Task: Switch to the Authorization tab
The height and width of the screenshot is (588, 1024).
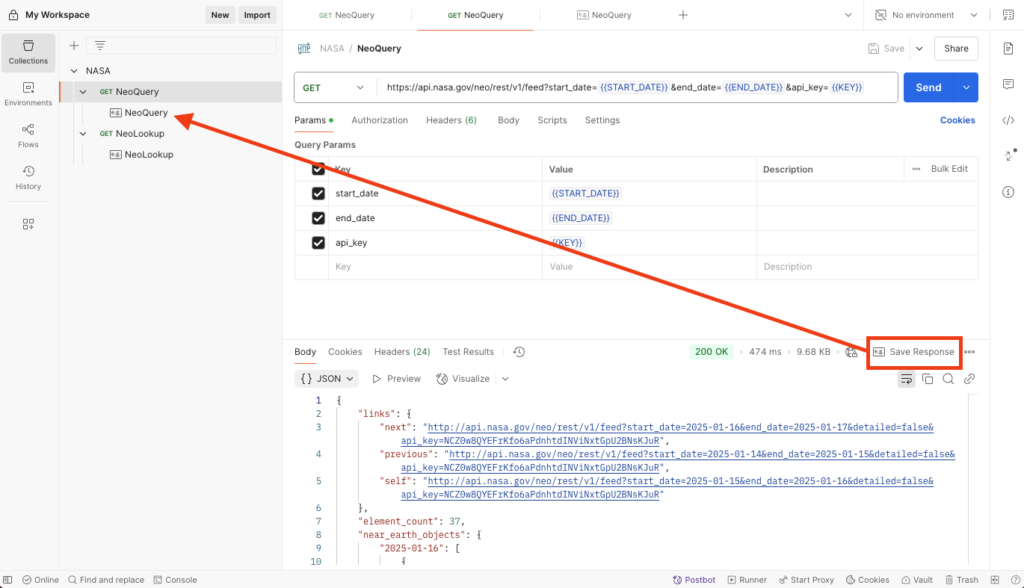Action: (x=379, y=120)
